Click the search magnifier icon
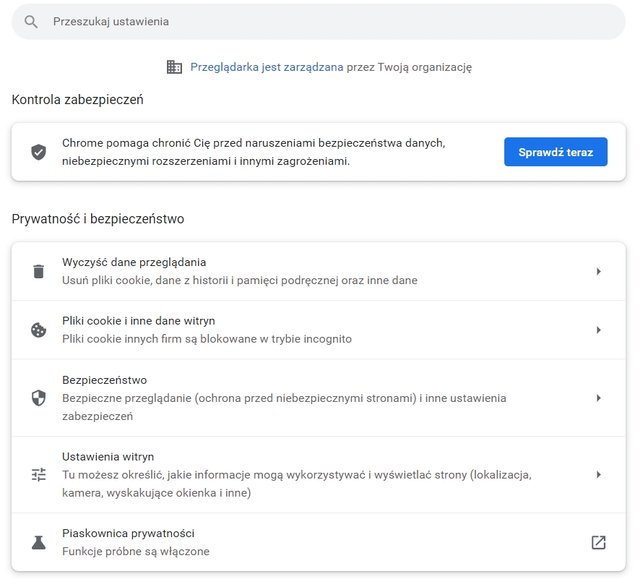Viewport: 643px width, 587px height. [x=31, y=22]
